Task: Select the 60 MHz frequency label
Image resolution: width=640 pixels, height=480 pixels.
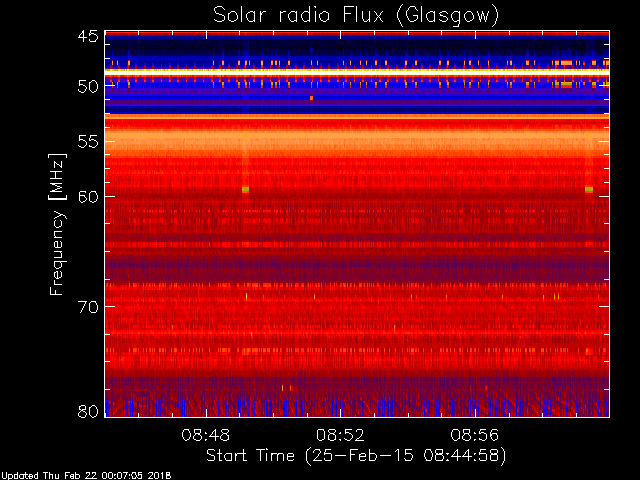Action: [88, 197]
